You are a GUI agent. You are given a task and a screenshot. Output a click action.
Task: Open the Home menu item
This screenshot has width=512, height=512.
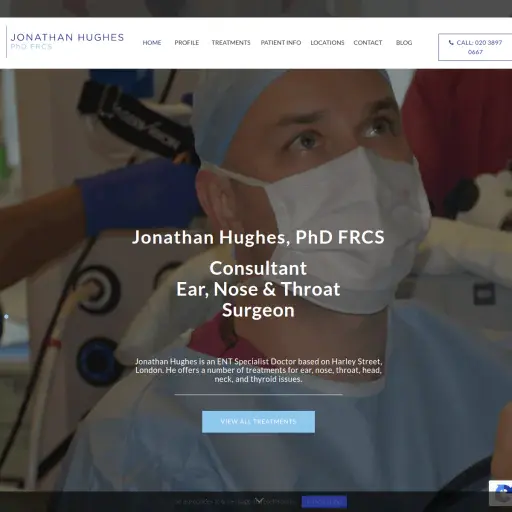(152, 43)
